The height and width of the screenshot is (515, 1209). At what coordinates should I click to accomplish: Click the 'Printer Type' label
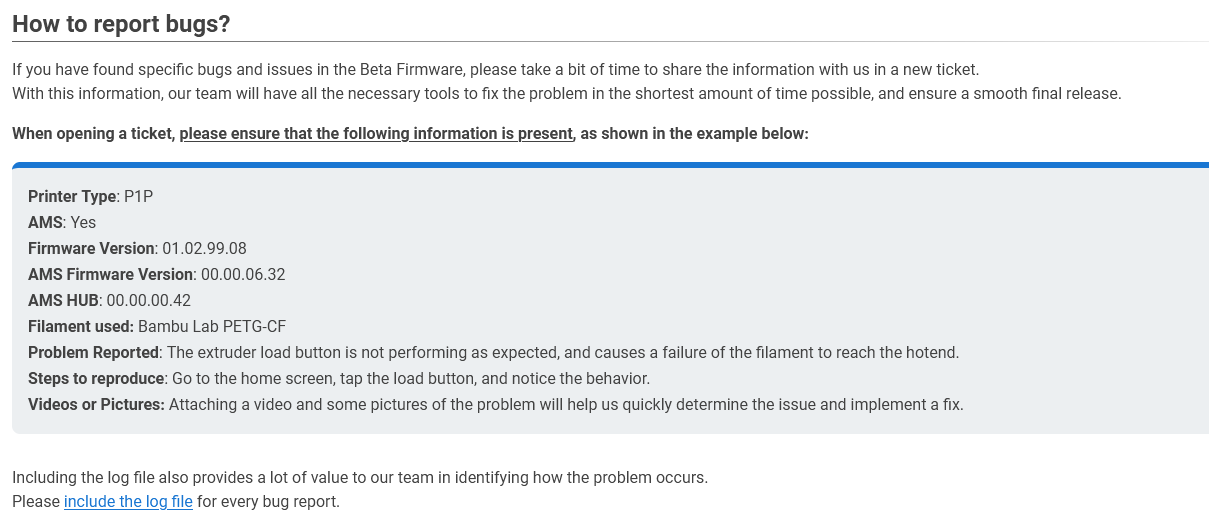pyautogui.click(x=72, y=196)
